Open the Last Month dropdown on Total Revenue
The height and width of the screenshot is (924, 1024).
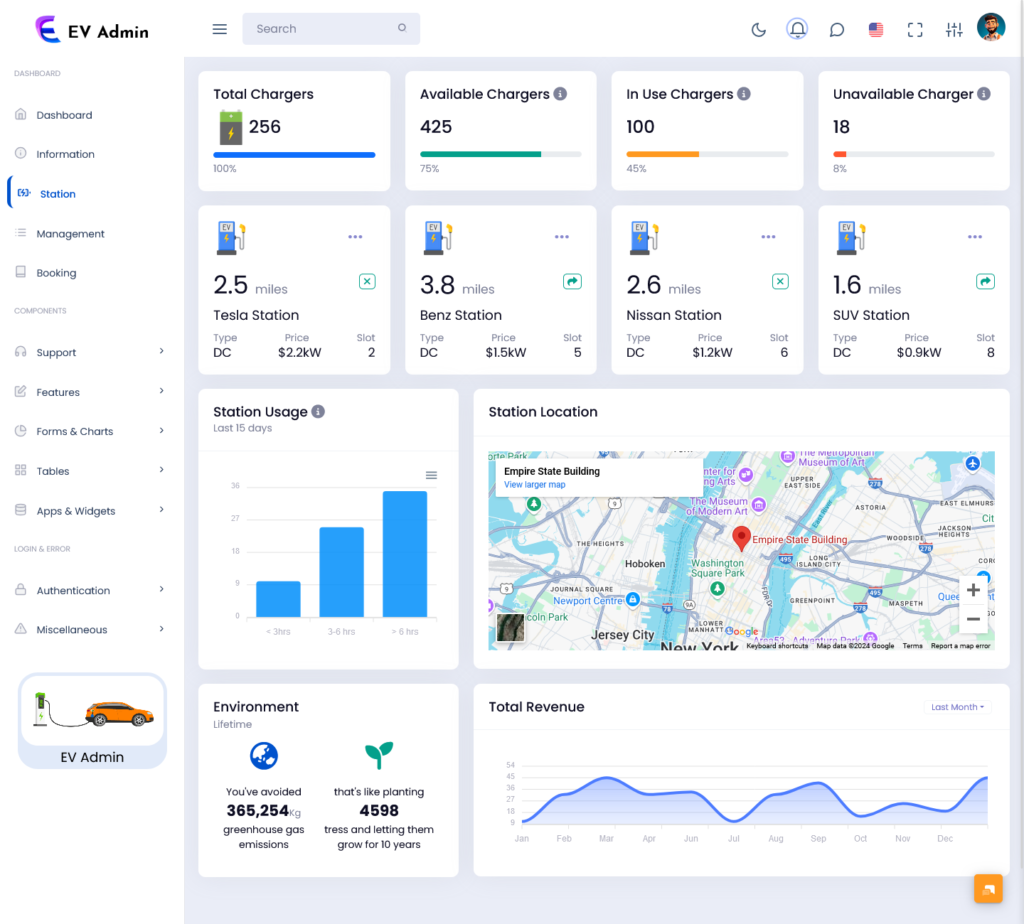point(956,706)
